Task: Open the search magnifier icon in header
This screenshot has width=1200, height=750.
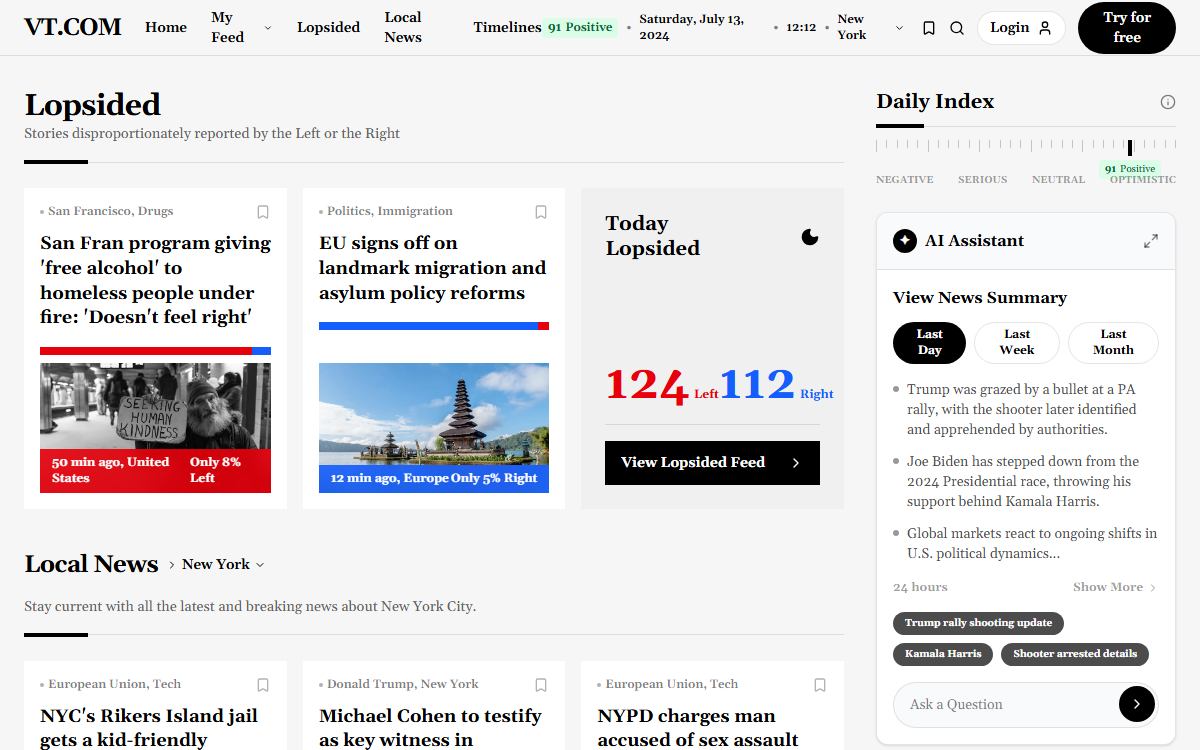Action: coord(957,28)
